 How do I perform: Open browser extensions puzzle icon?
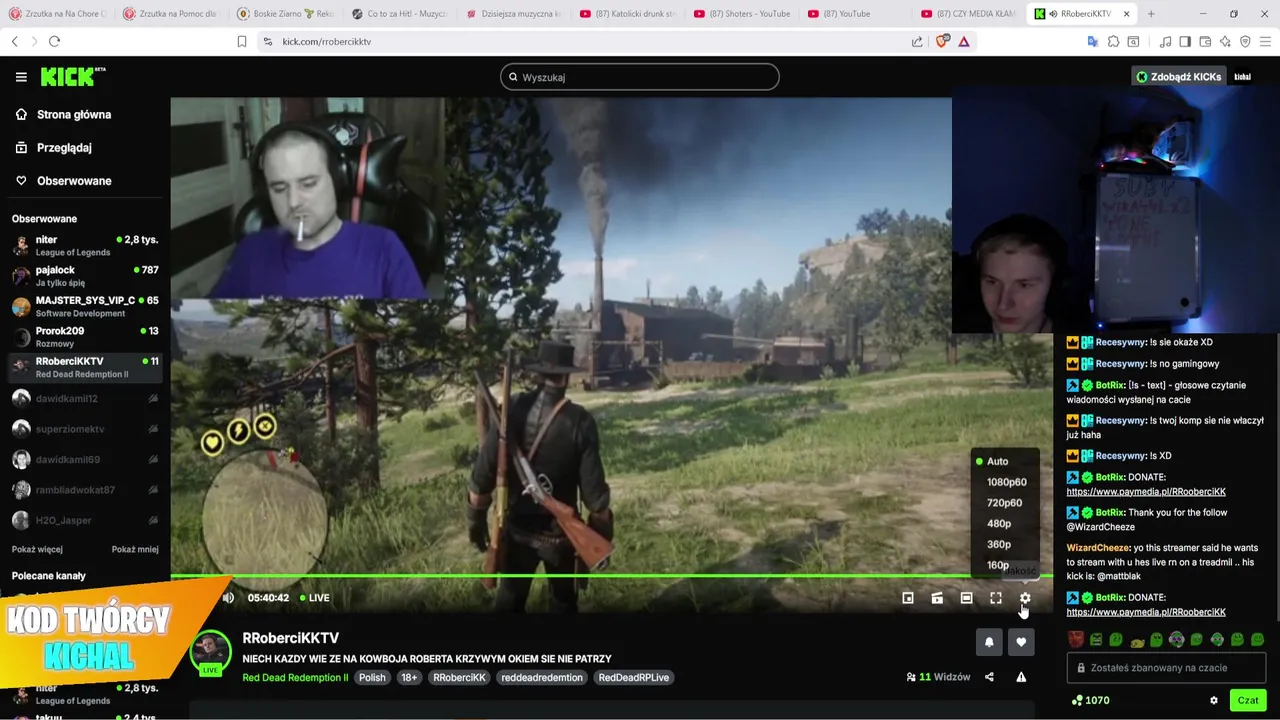1113,41
